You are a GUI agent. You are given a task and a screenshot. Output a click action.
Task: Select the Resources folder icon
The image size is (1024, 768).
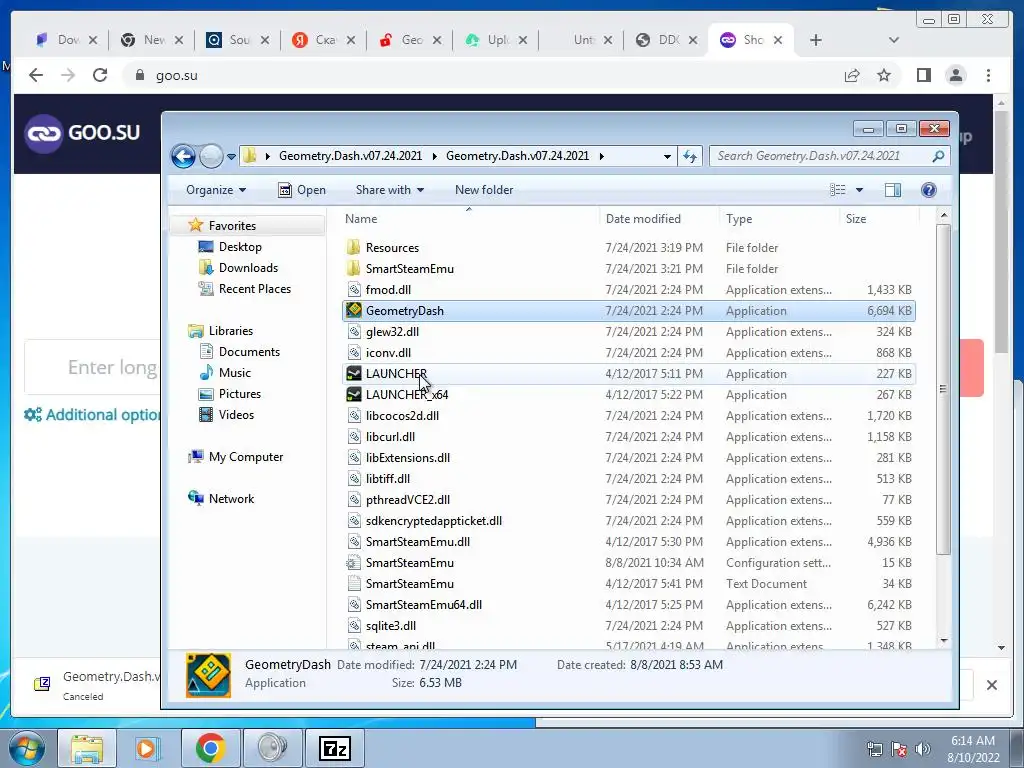pyautogui.click(x=353, y=248)
